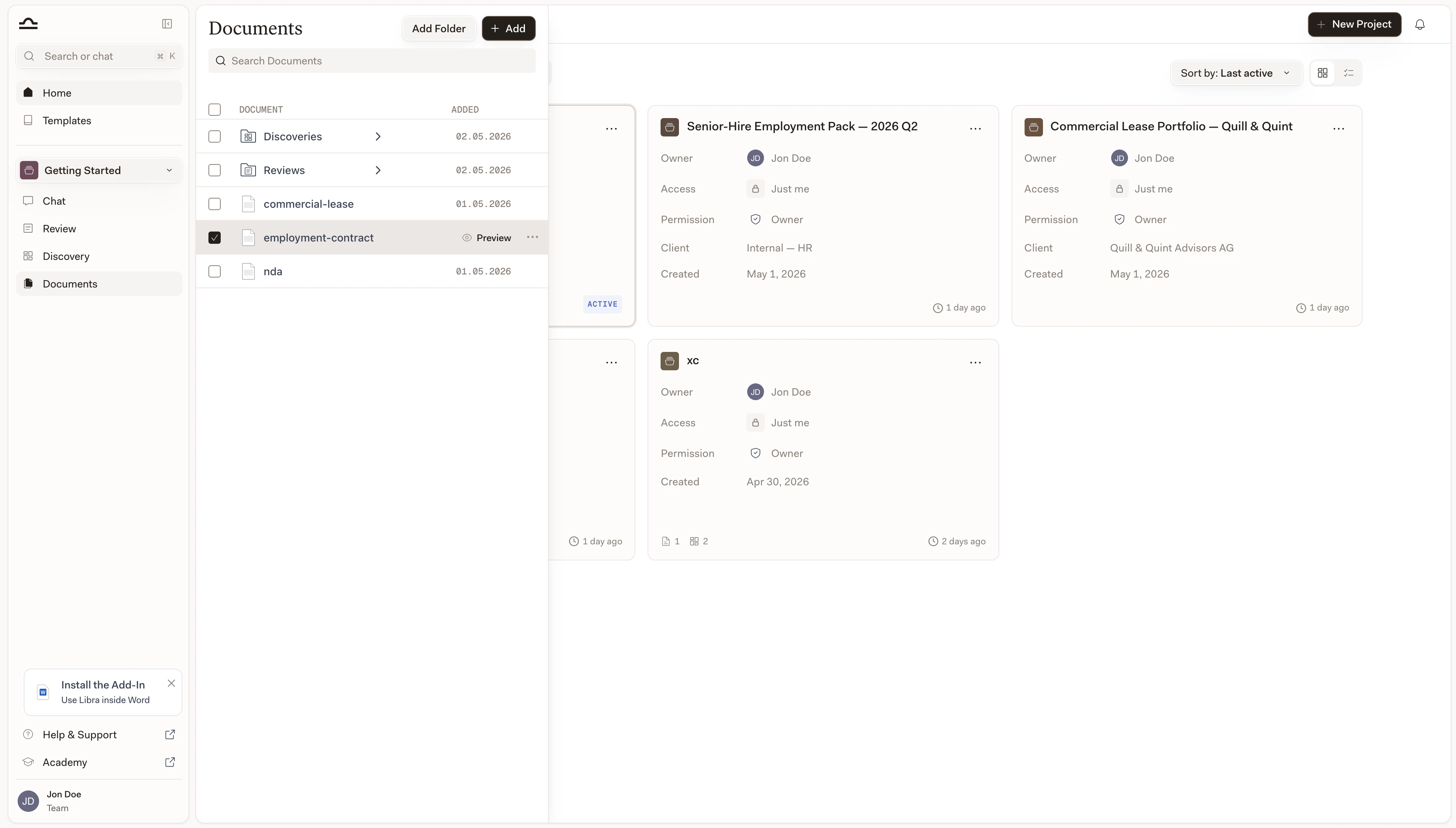Go to Home in sidebar
Viewport: 1456px width, 828px height.
[x=99, y=93]
